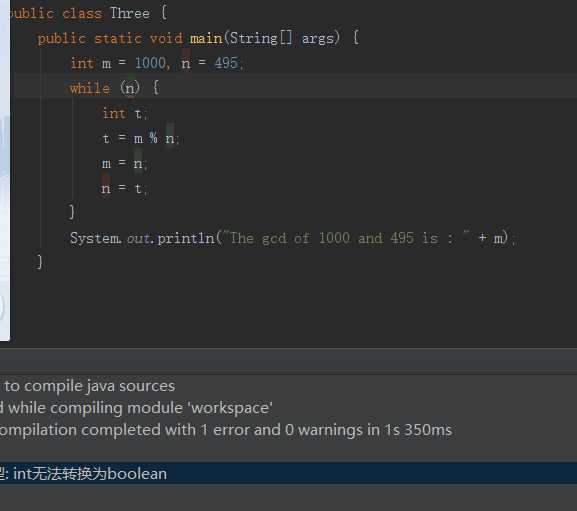Click the line 'm = n;'
This screenshot has width=577, height=511.
125,163
